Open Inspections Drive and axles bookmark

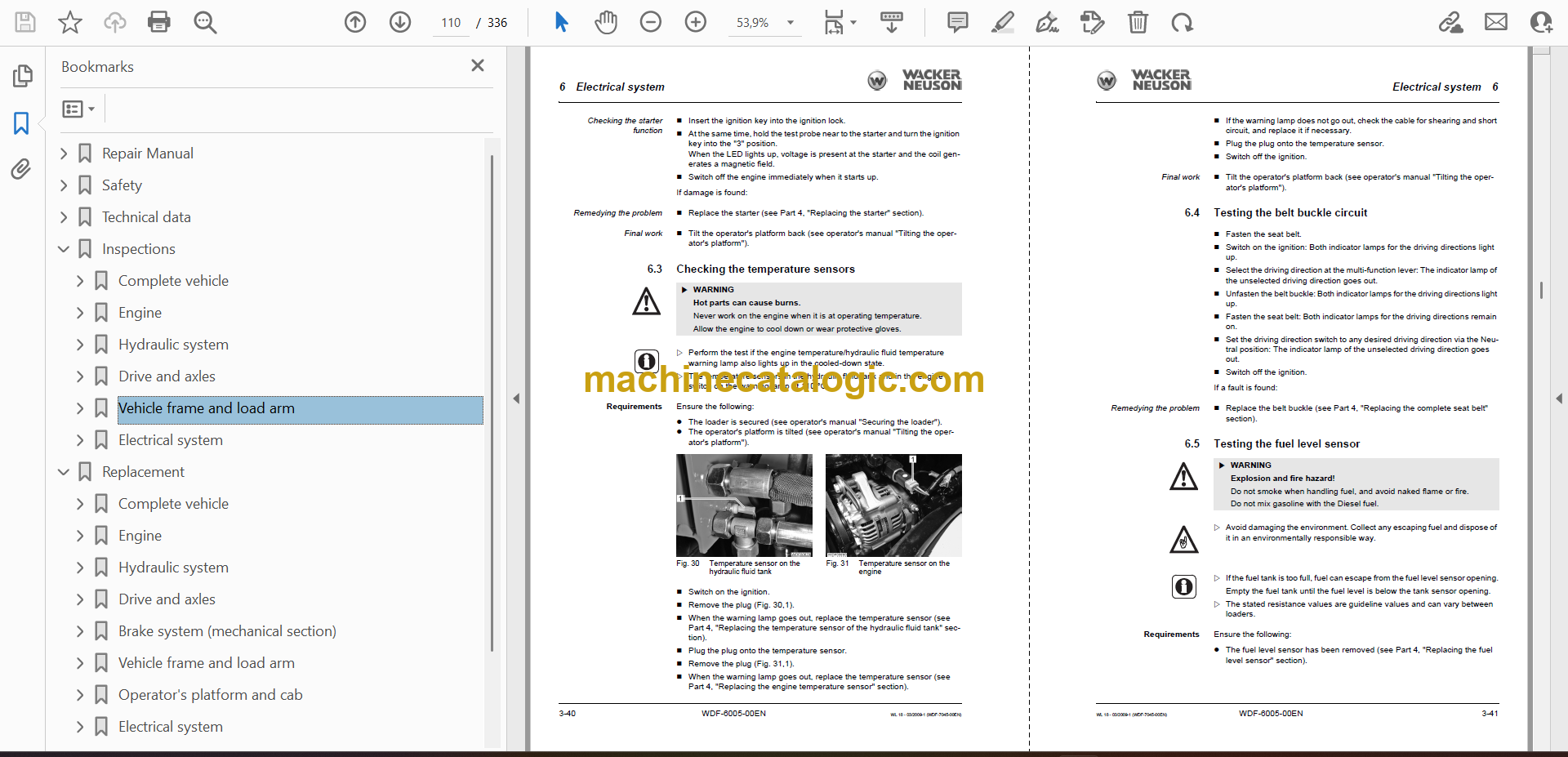click(x=167, y=376)
